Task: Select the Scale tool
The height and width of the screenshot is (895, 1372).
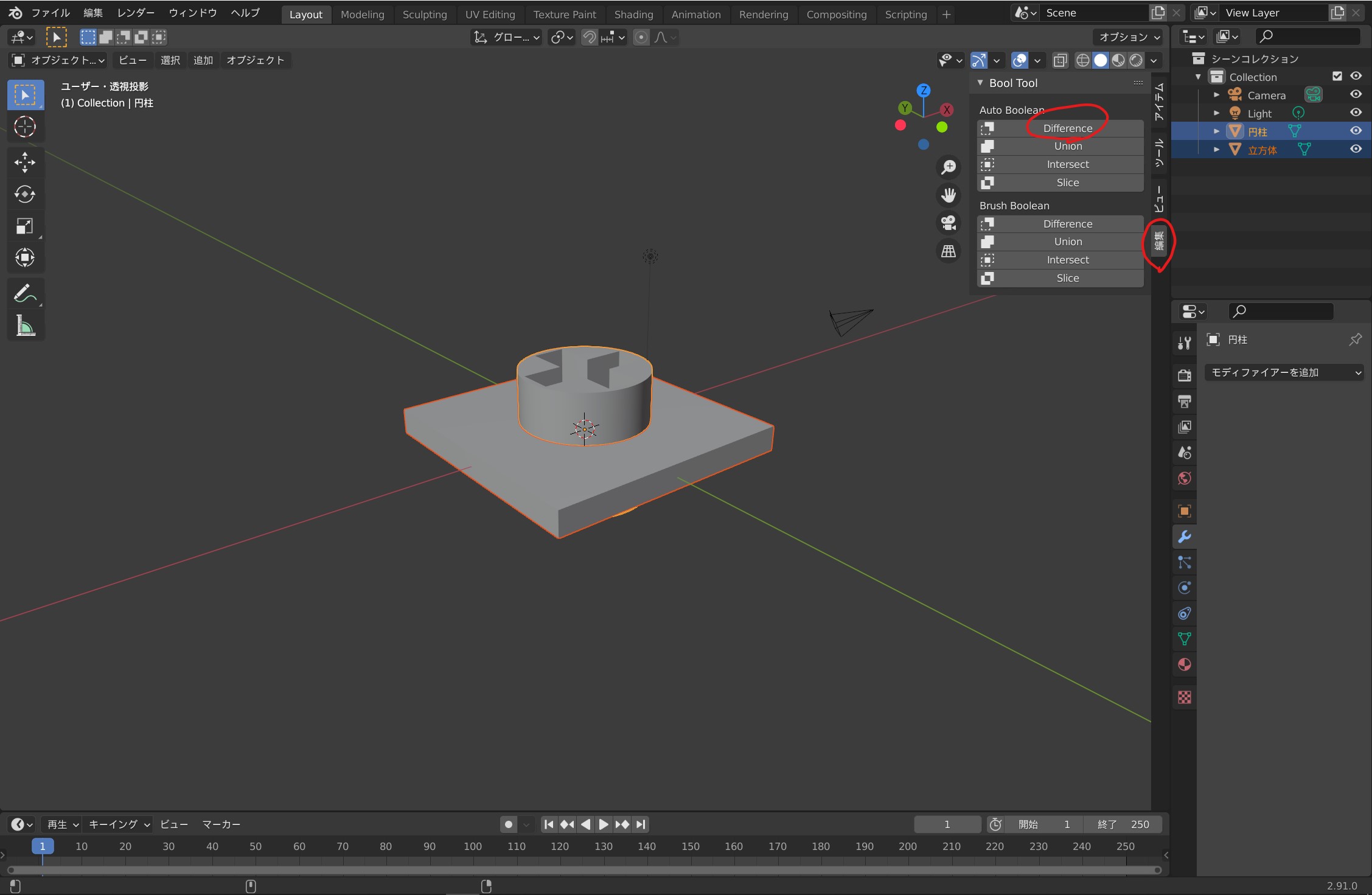Action: point(25,226)
